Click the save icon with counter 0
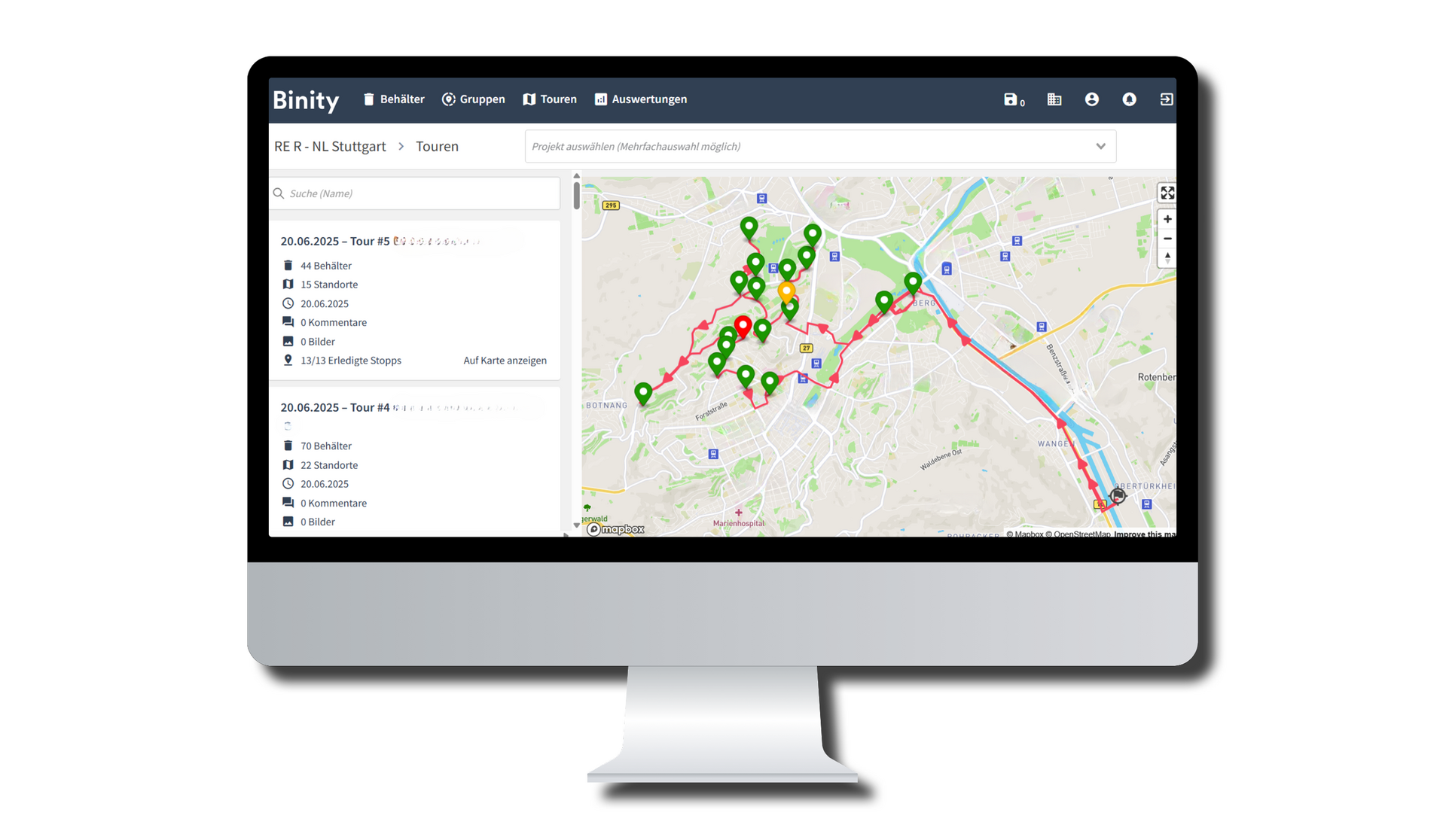Screen dimensions: 1446x840 click(x=1011, y=99)
